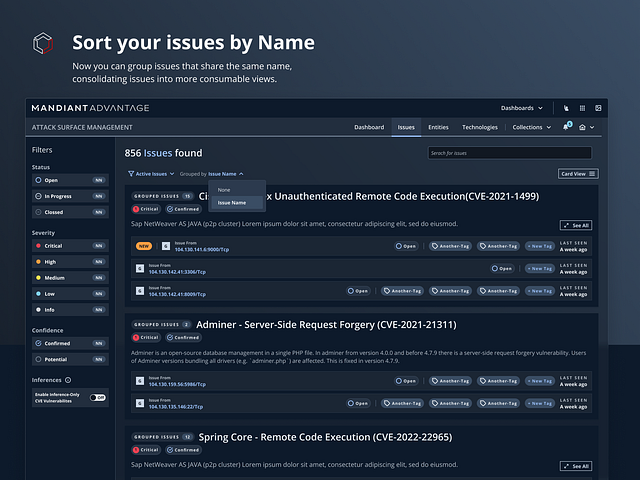Toggle the Critical severity filter
This screenshot has height=480, width=640.
pyautogui.click(x=70, y=246)
